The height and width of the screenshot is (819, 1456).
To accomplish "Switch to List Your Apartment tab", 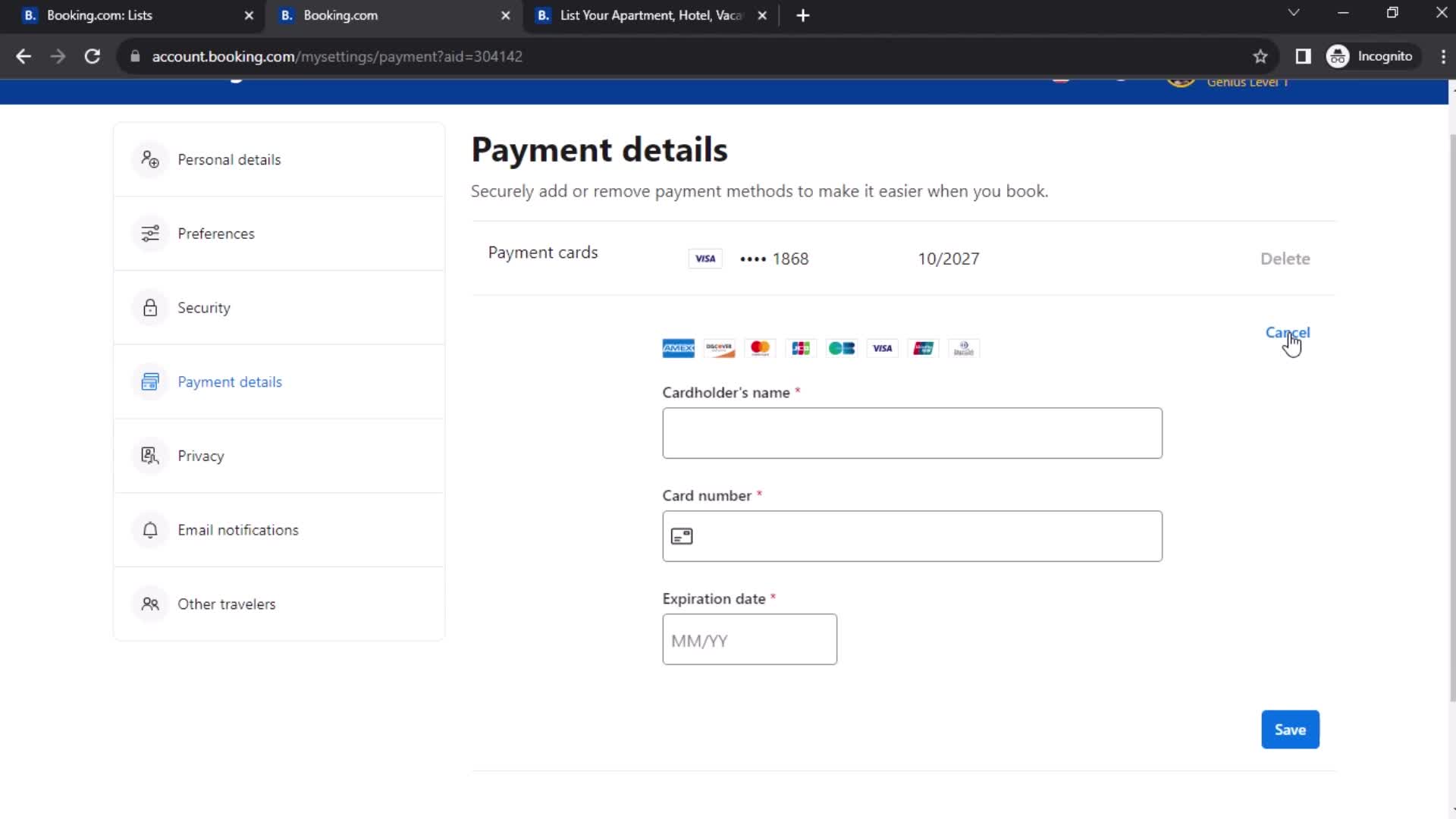I will click(x=651, y=15).
